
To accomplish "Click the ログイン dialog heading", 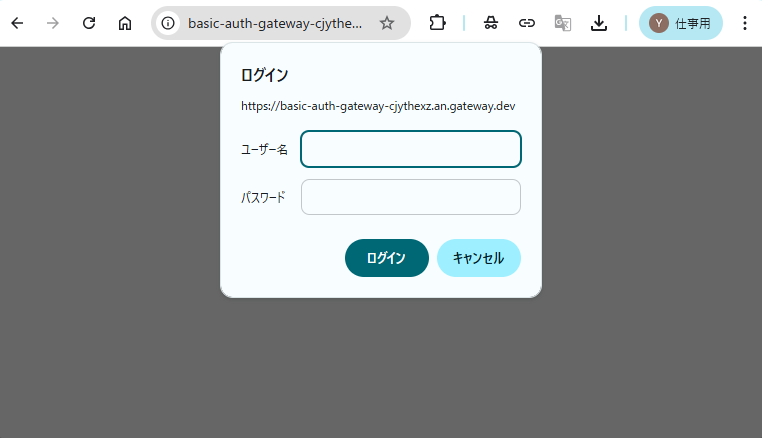I will click(264, 75).
